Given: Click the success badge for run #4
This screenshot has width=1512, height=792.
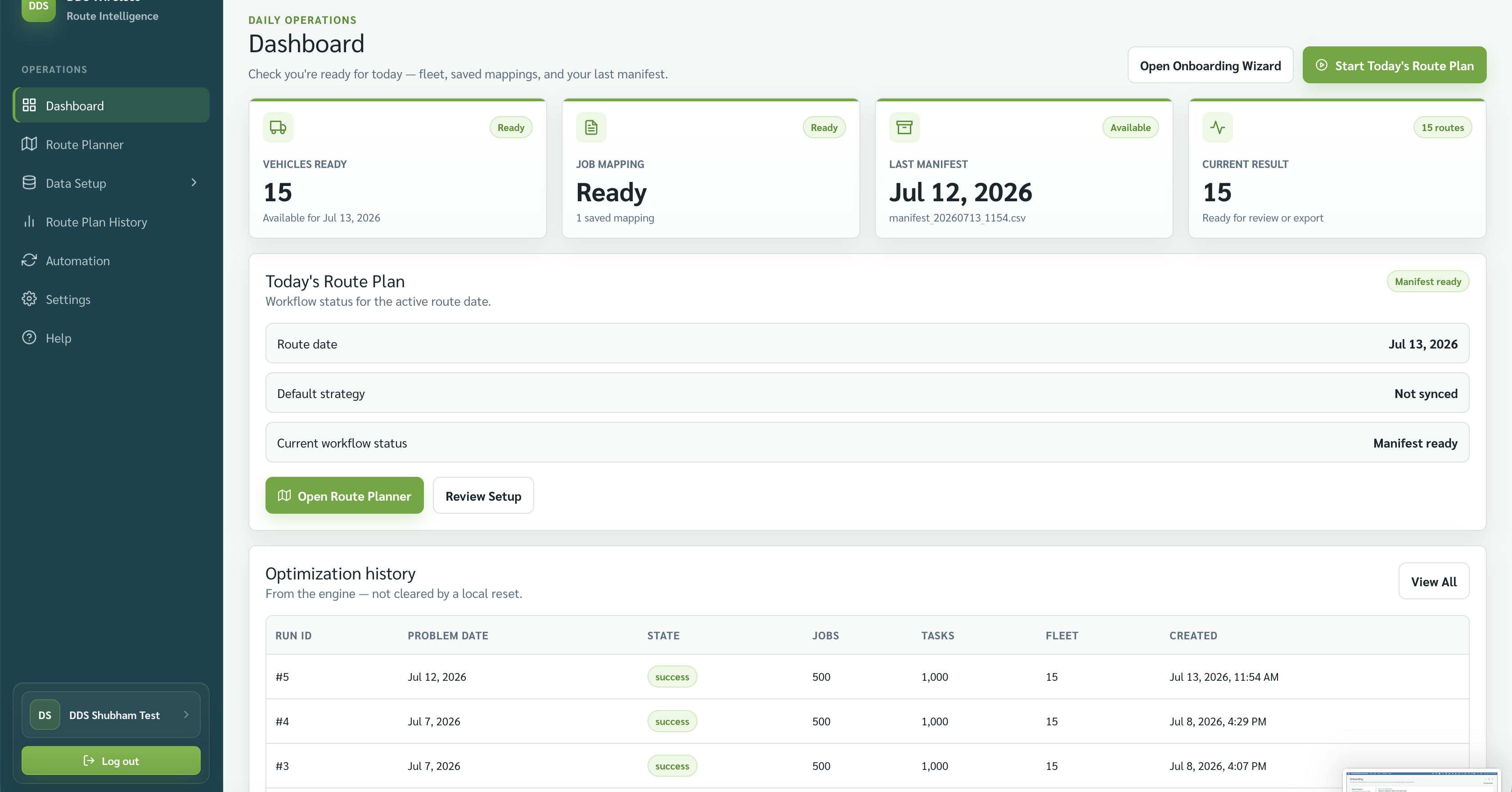Looking at the screenshot, I should pyautogui.click(x=672, y=721).
